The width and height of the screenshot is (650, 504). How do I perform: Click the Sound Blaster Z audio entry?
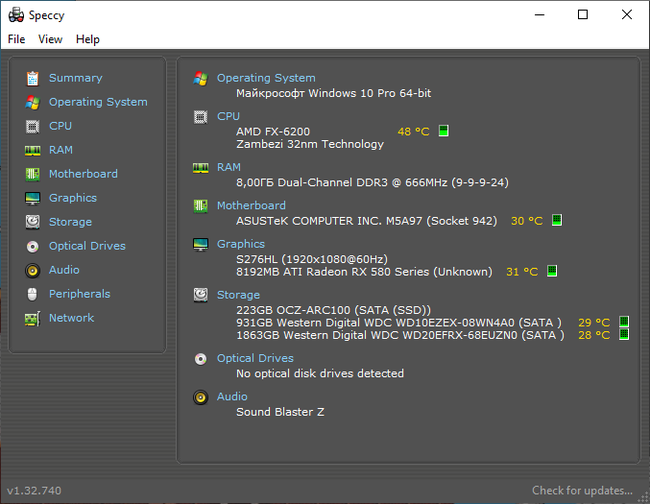pos(280,412)
